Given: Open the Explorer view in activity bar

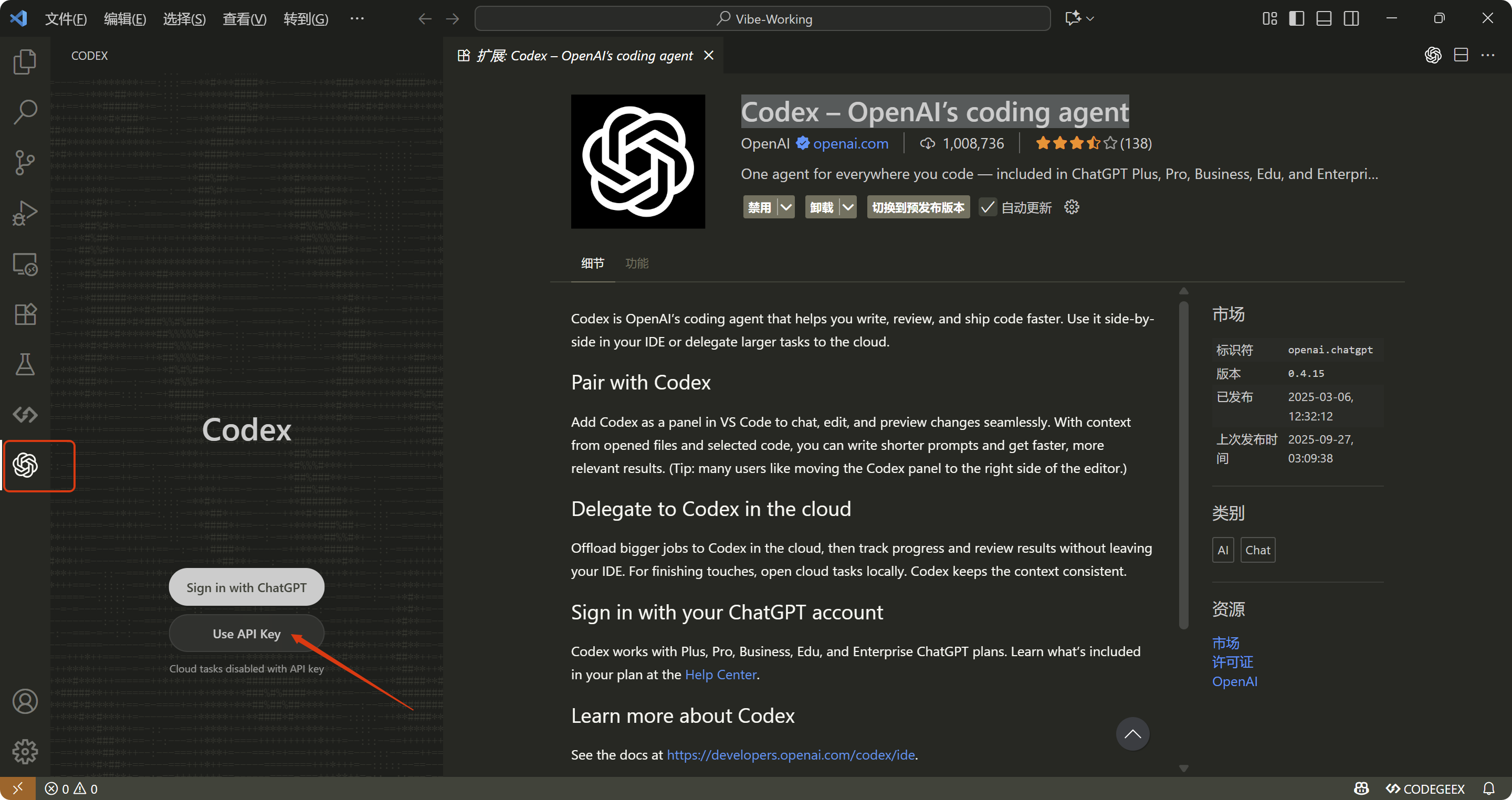Looking at the screenshot, I should click(25, 61).
